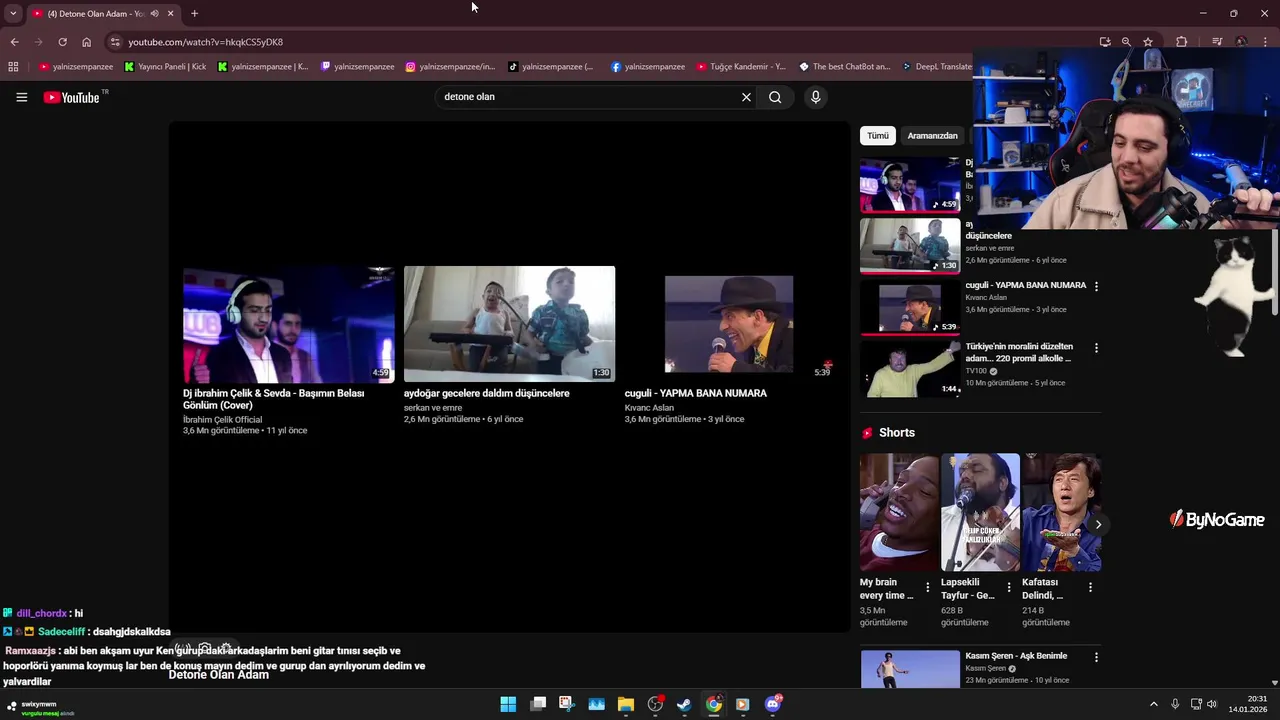Open the TikTok yalnizsempanzee bookmark
The height and width of the screenshot is (720, 1280).
click(x=551, y=67)
